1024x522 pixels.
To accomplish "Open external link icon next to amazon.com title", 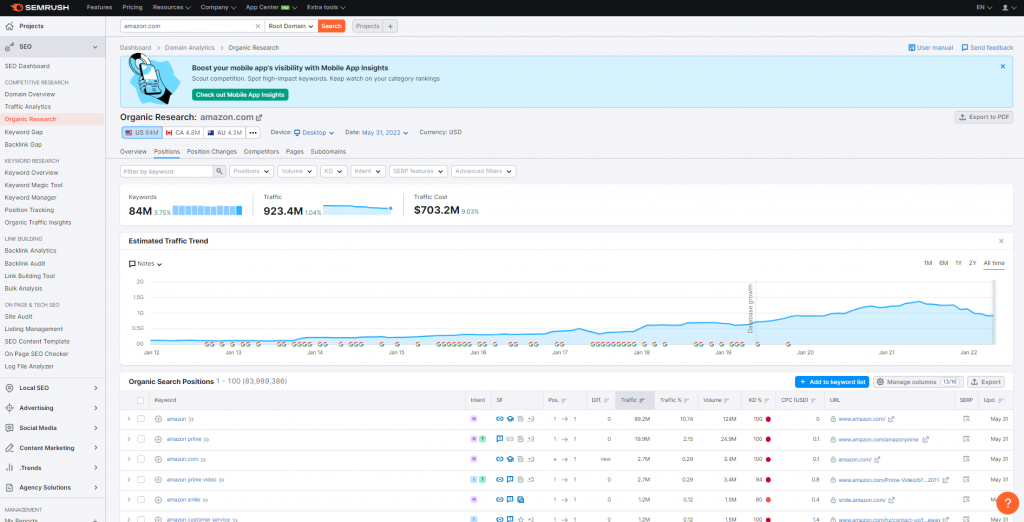I will 259,118.
